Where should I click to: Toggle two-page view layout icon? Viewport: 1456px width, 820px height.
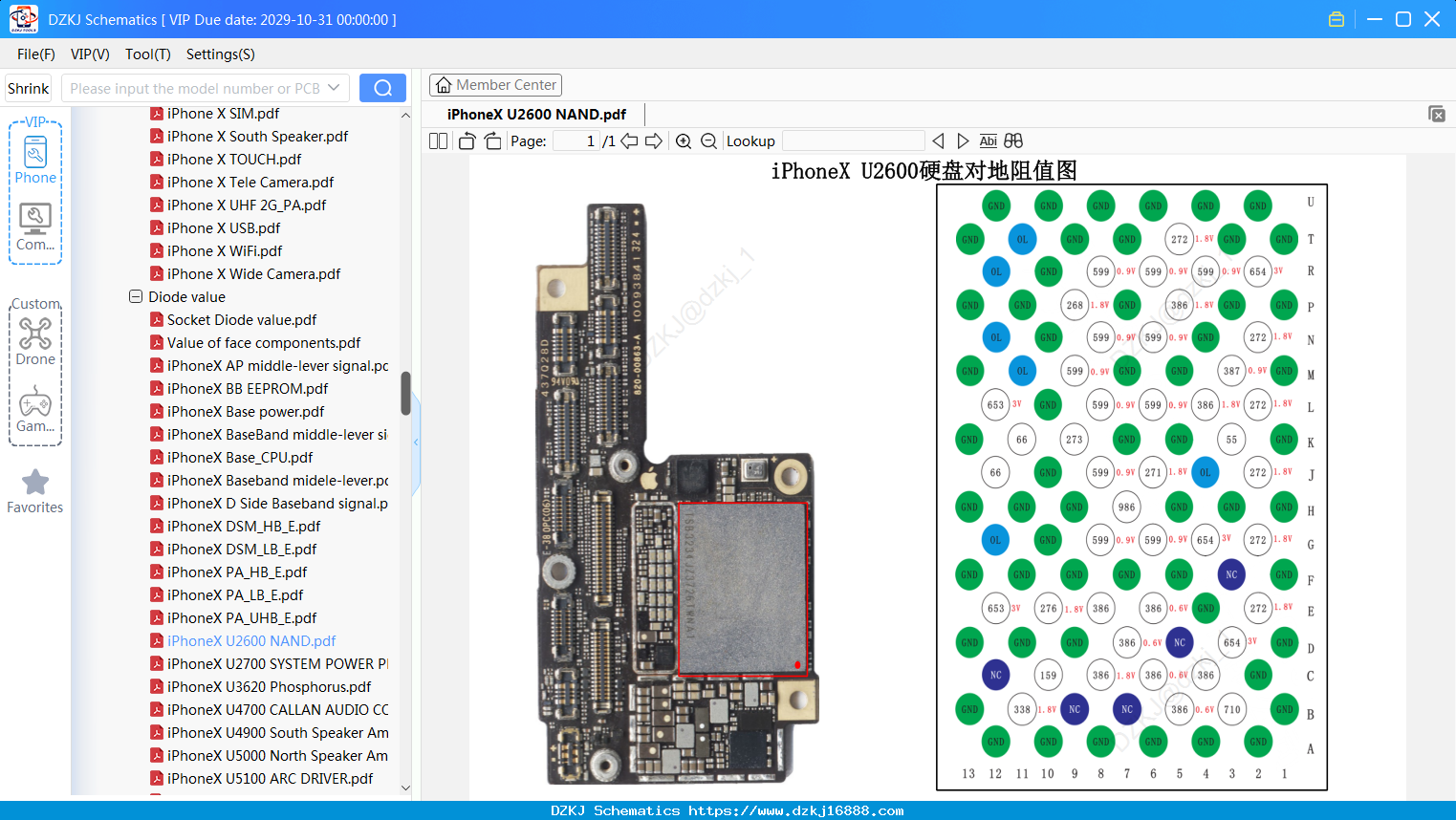click(x=438, y=141)
